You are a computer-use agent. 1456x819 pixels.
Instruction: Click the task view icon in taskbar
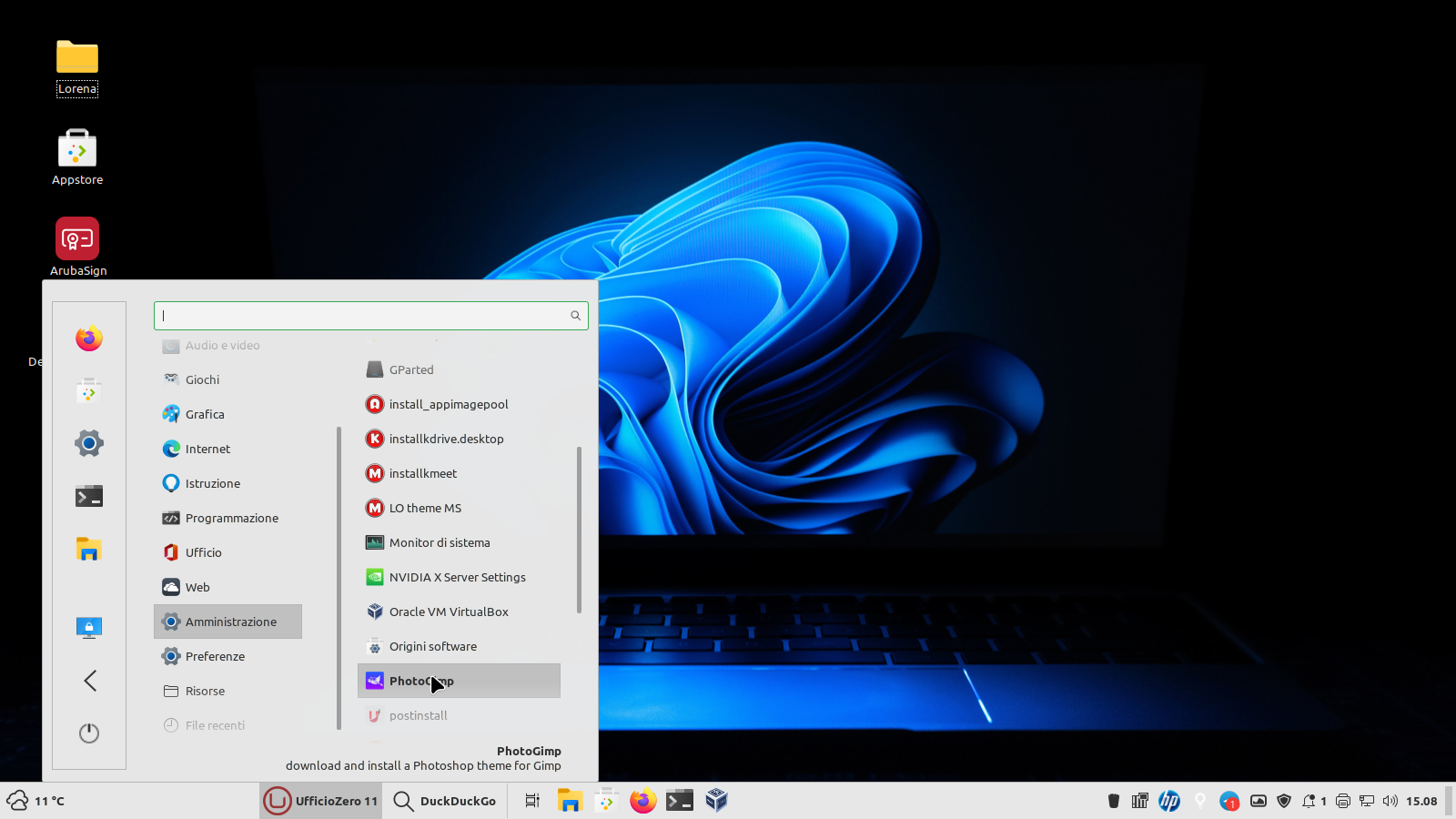[x=532, y=801]
